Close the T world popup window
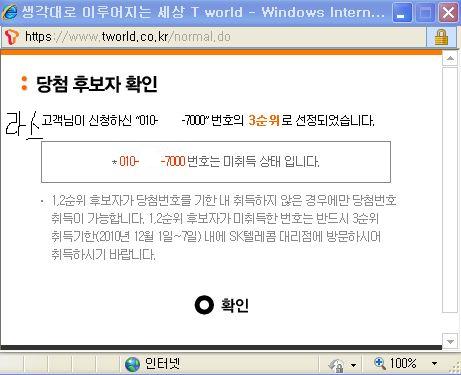This screenshot has height=375, width=461. point(448,13)
